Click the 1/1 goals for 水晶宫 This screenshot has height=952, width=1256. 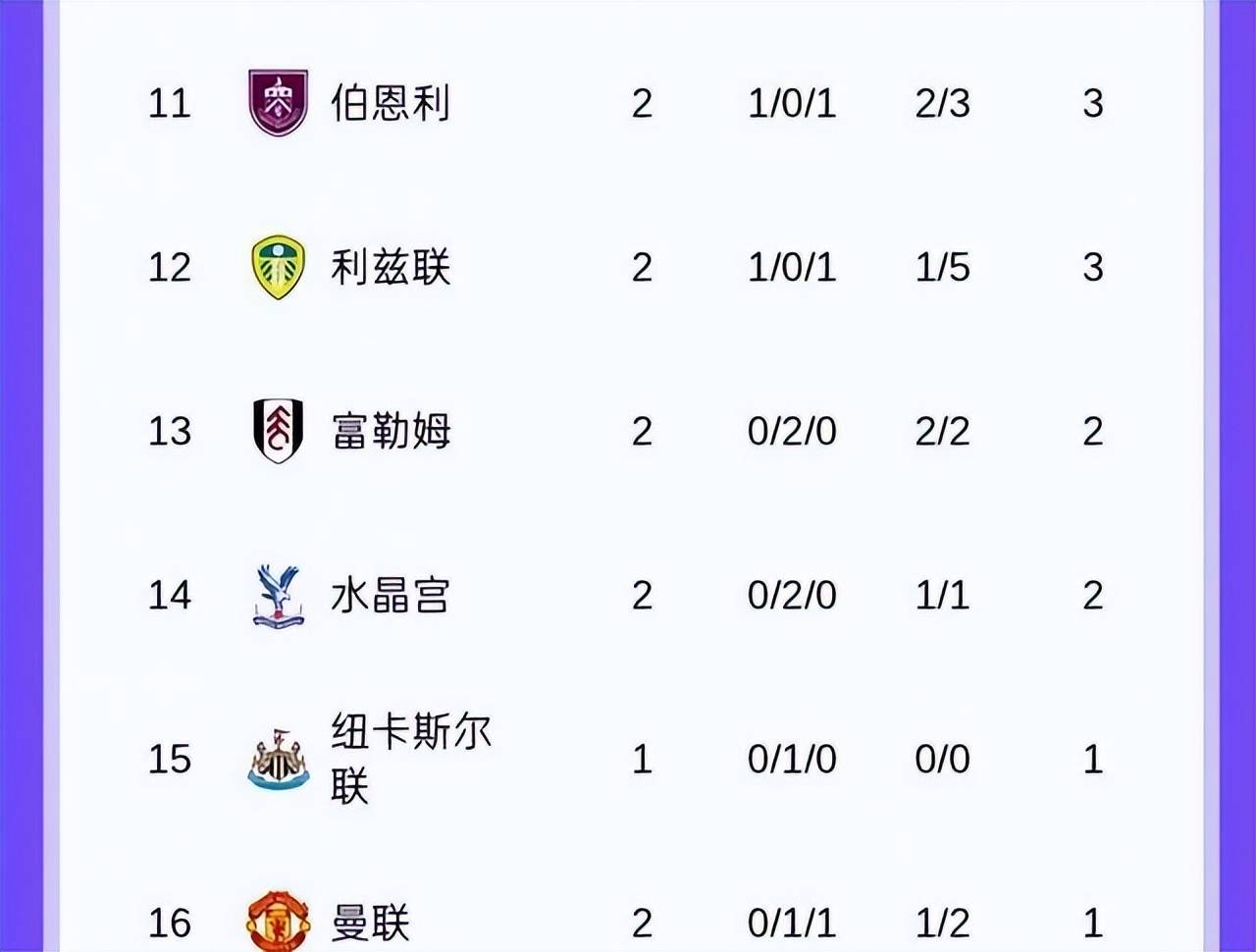942,596
